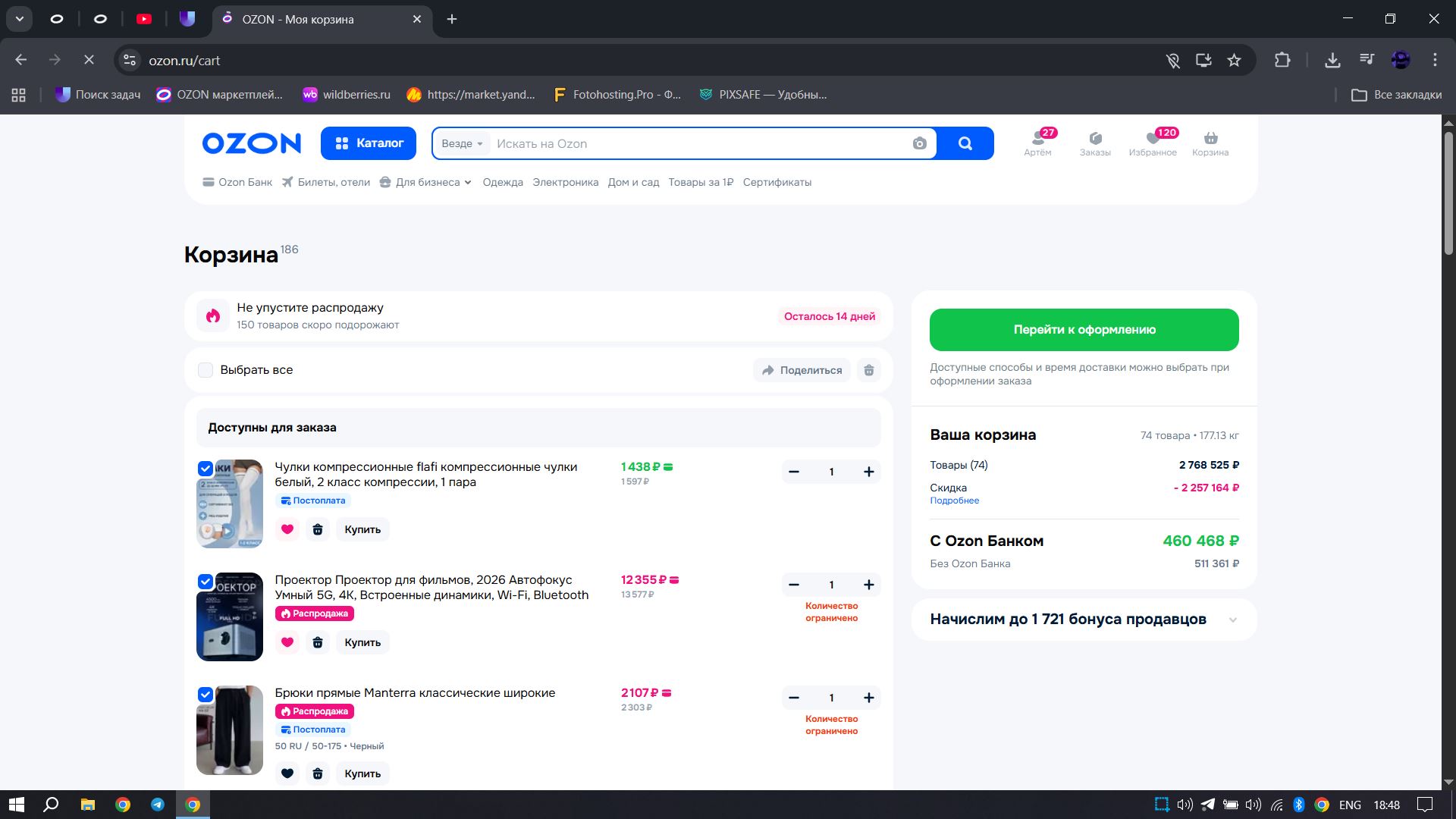Check the Выбрать все checkbox

(206, 370)
